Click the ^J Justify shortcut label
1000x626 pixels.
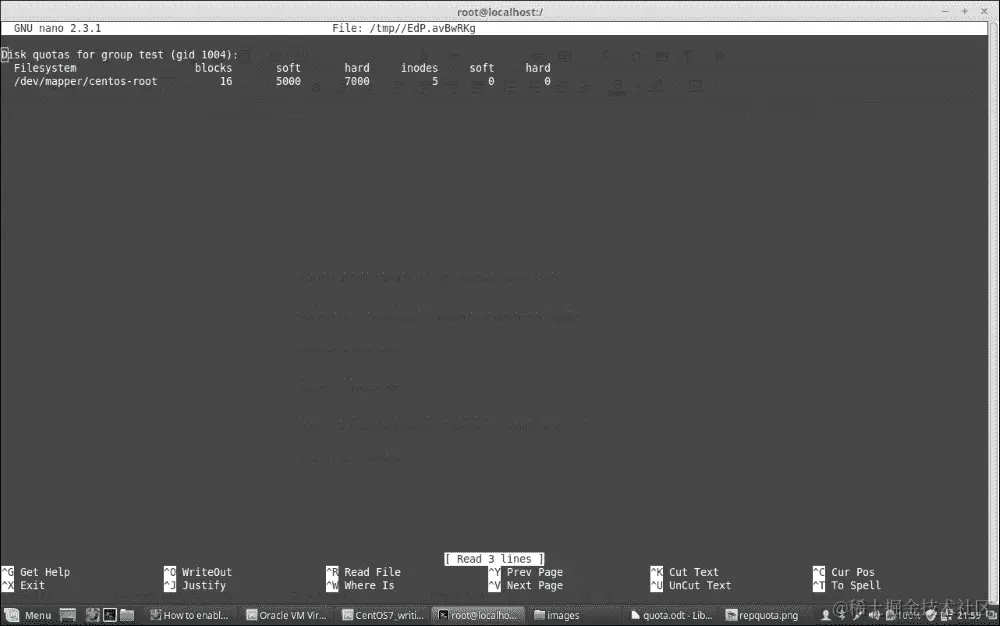195,585
